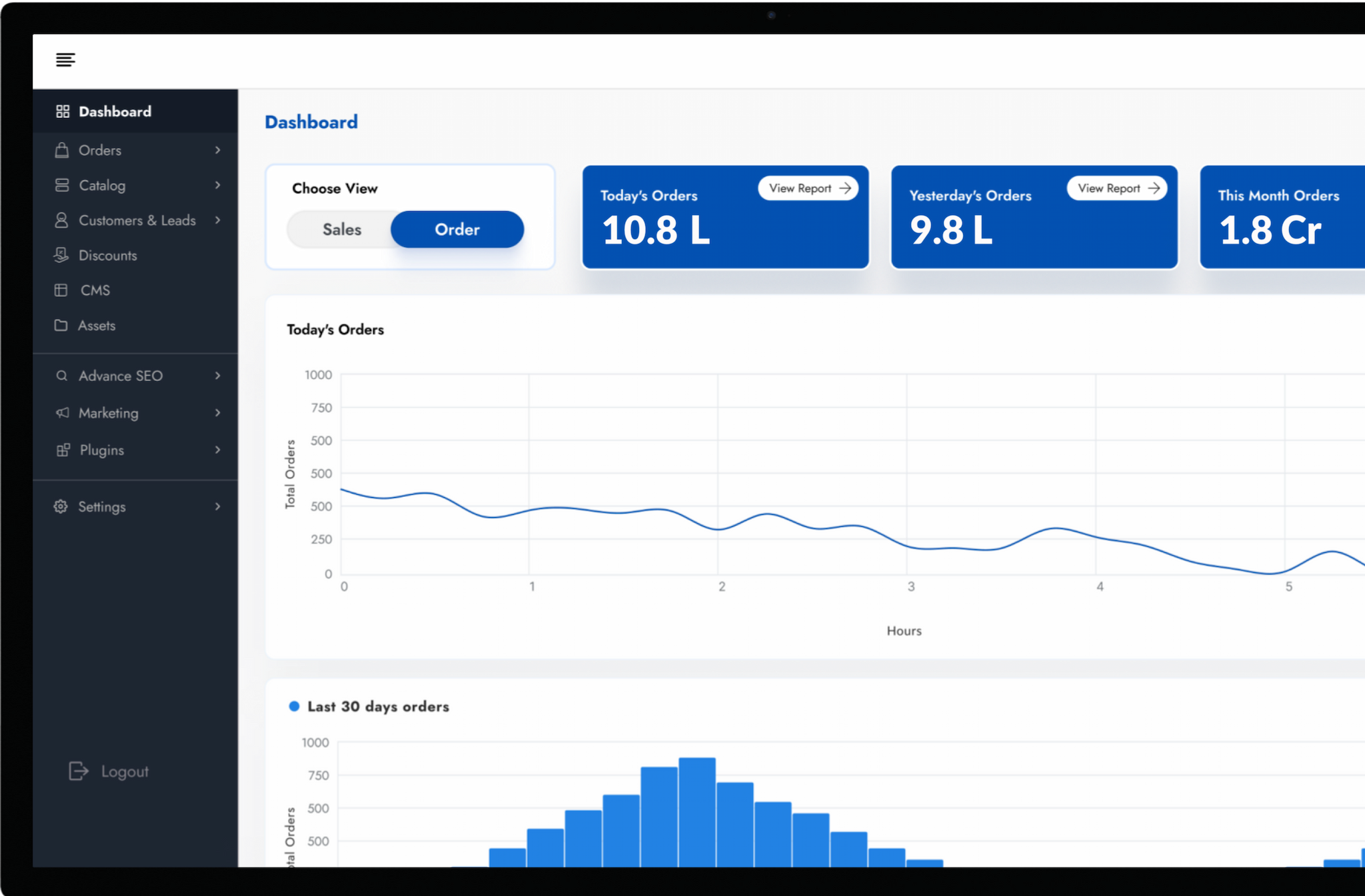1365x896 pixels.
Task: Expand the Plugins submenu chevron
Action: click(218, 450)
